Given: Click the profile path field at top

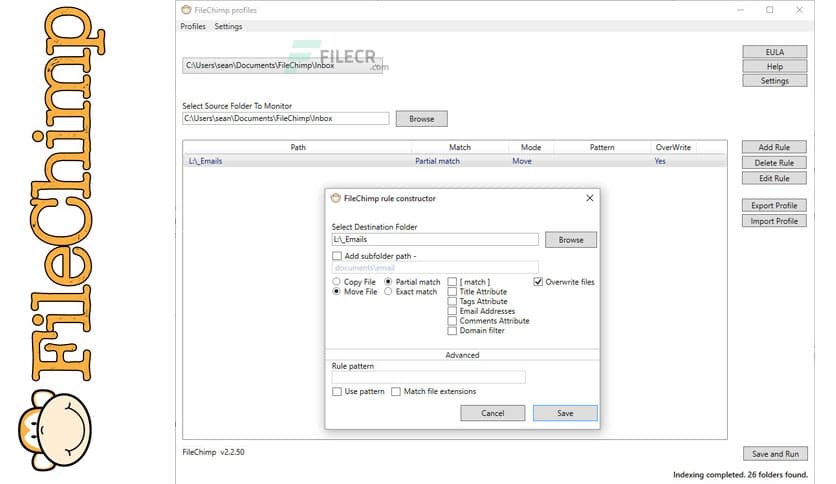Looking at the screenshot, I should (283, 66).
